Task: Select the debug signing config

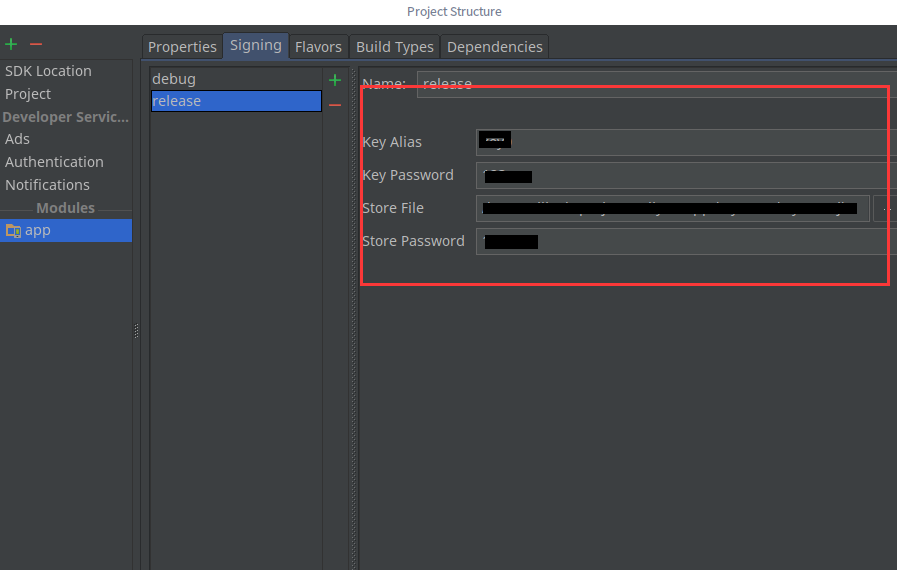Action: [x=236, y=79]
